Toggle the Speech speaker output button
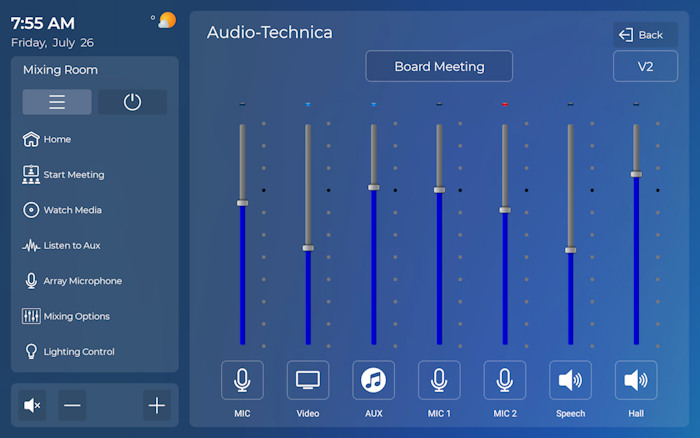Viewport: 700px width, 438px height. [571, 380]
